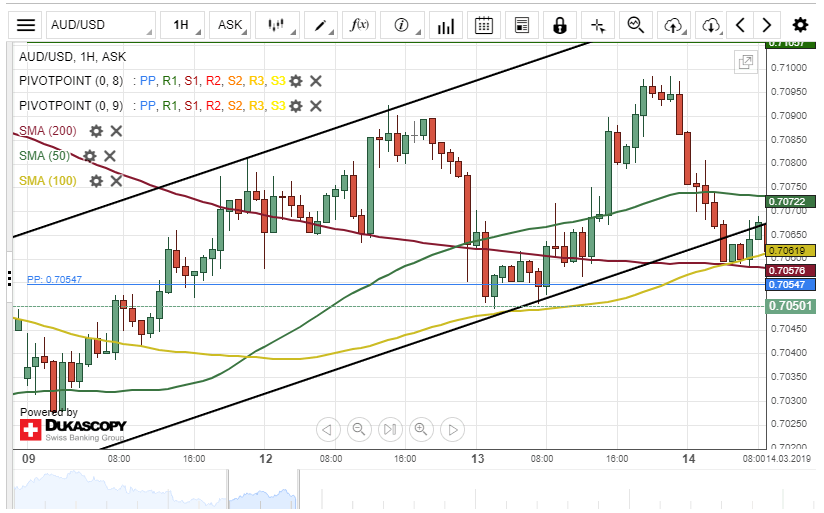
Task: Expand the ASK price side dropdown
Action: tap(230, 25)
